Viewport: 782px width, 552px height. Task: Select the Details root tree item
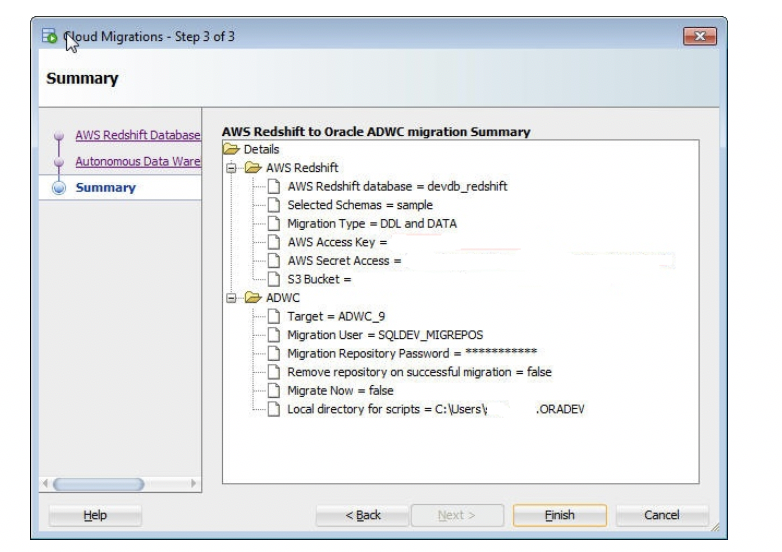pyautogui.click(x=261, y=149)
